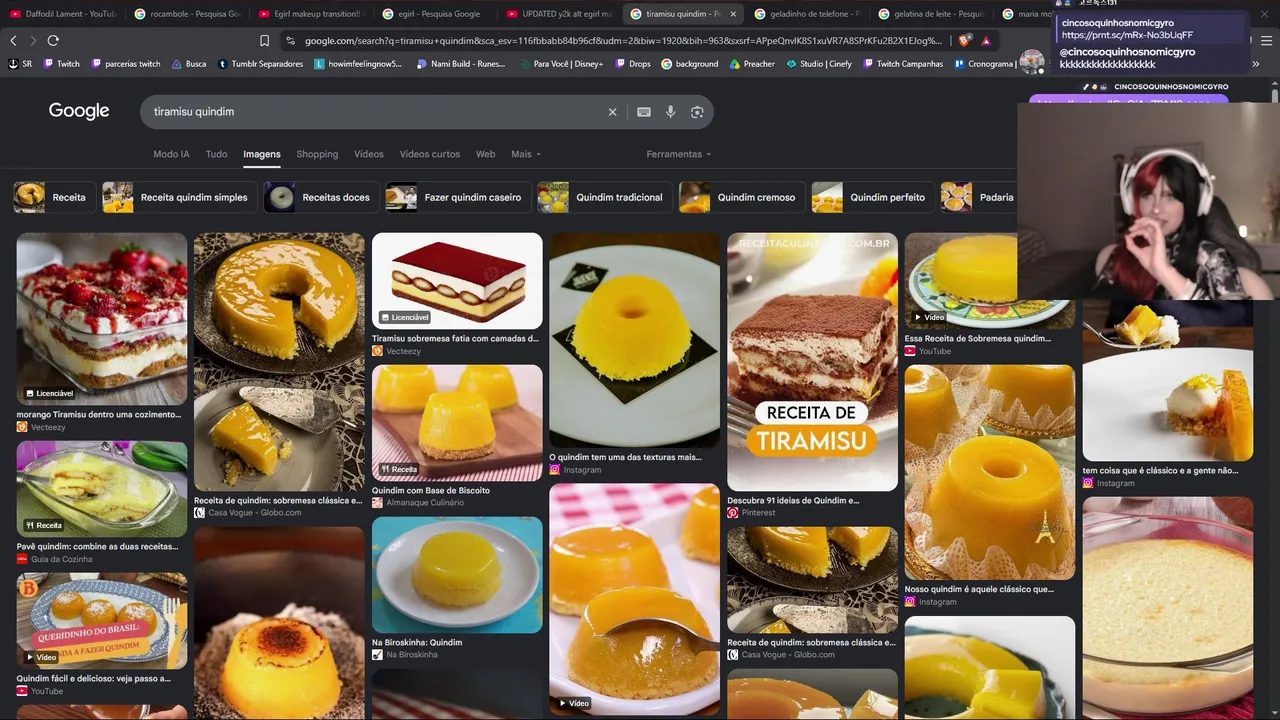This screenshot has width=1280, height=720.
Task: Bookmark this page using the bookmark icon
Action: [264, 40]
